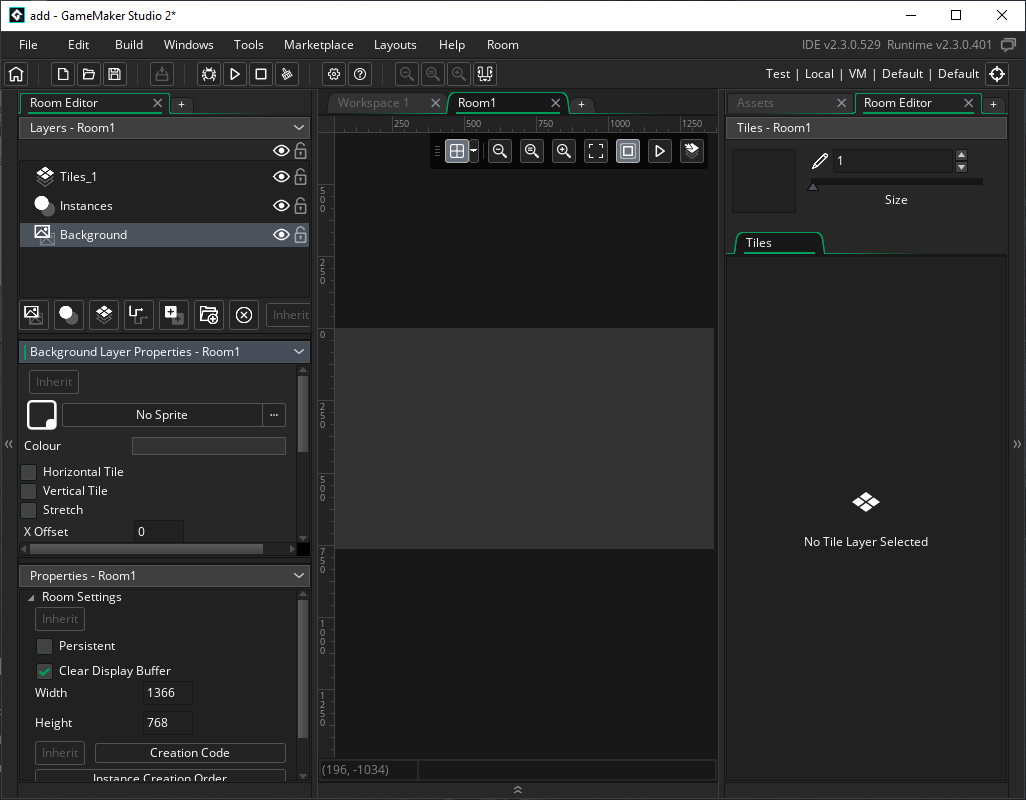Lock the Instances layer

(300, 205)
